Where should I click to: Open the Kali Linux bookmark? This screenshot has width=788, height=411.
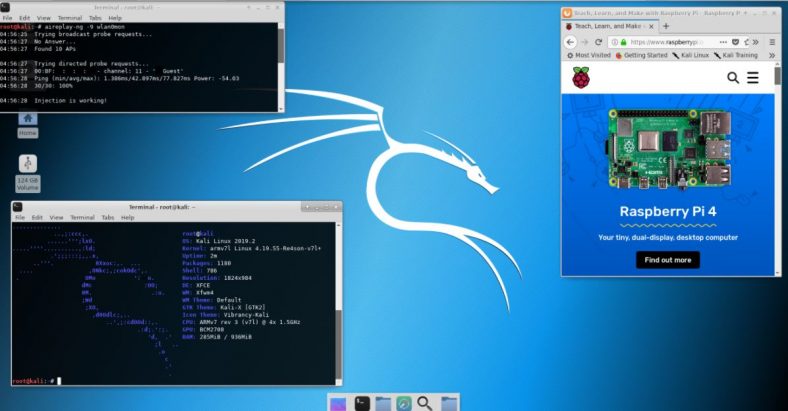(x=691, y=55)
